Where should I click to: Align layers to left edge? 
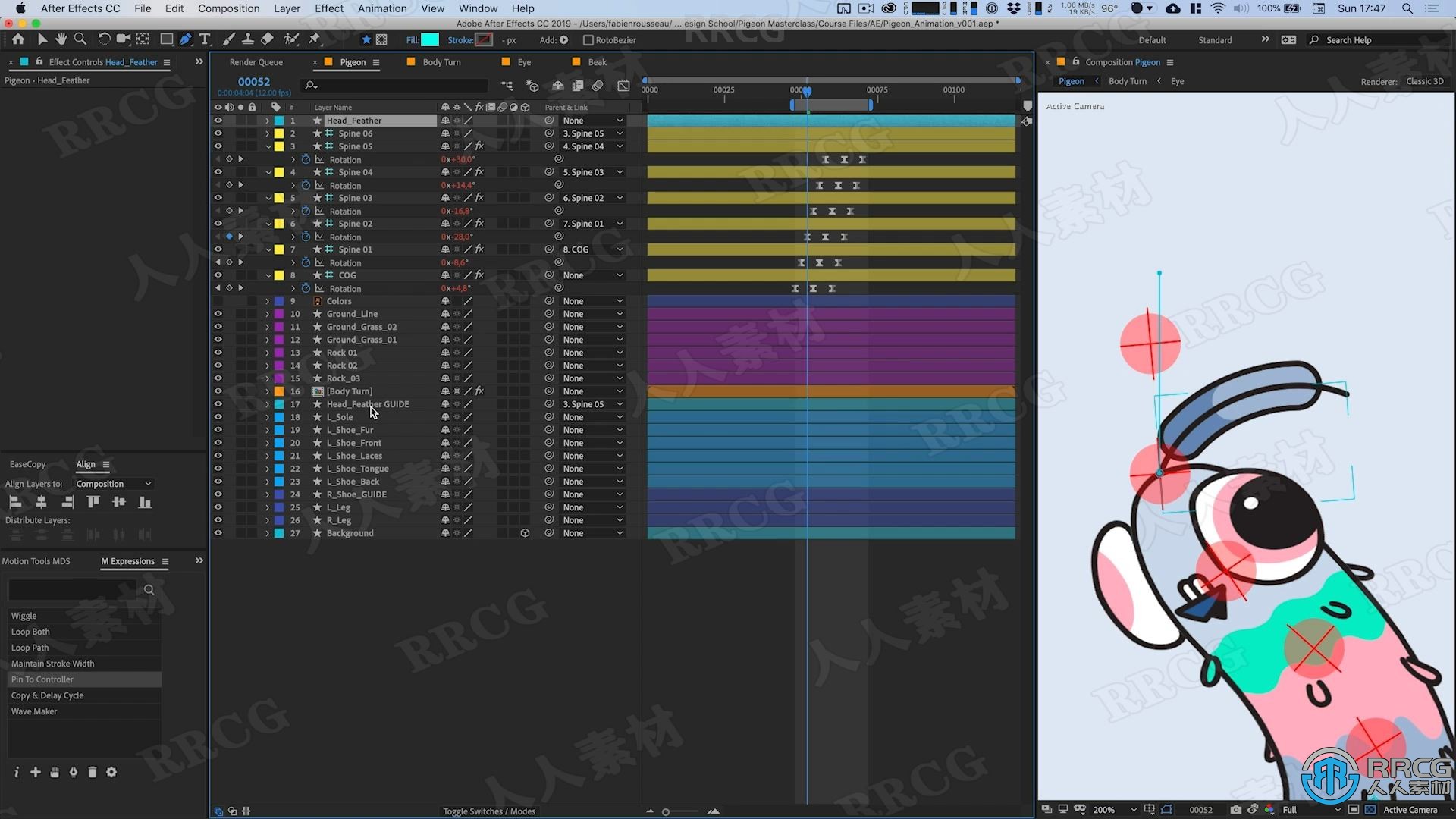point(15,502)
